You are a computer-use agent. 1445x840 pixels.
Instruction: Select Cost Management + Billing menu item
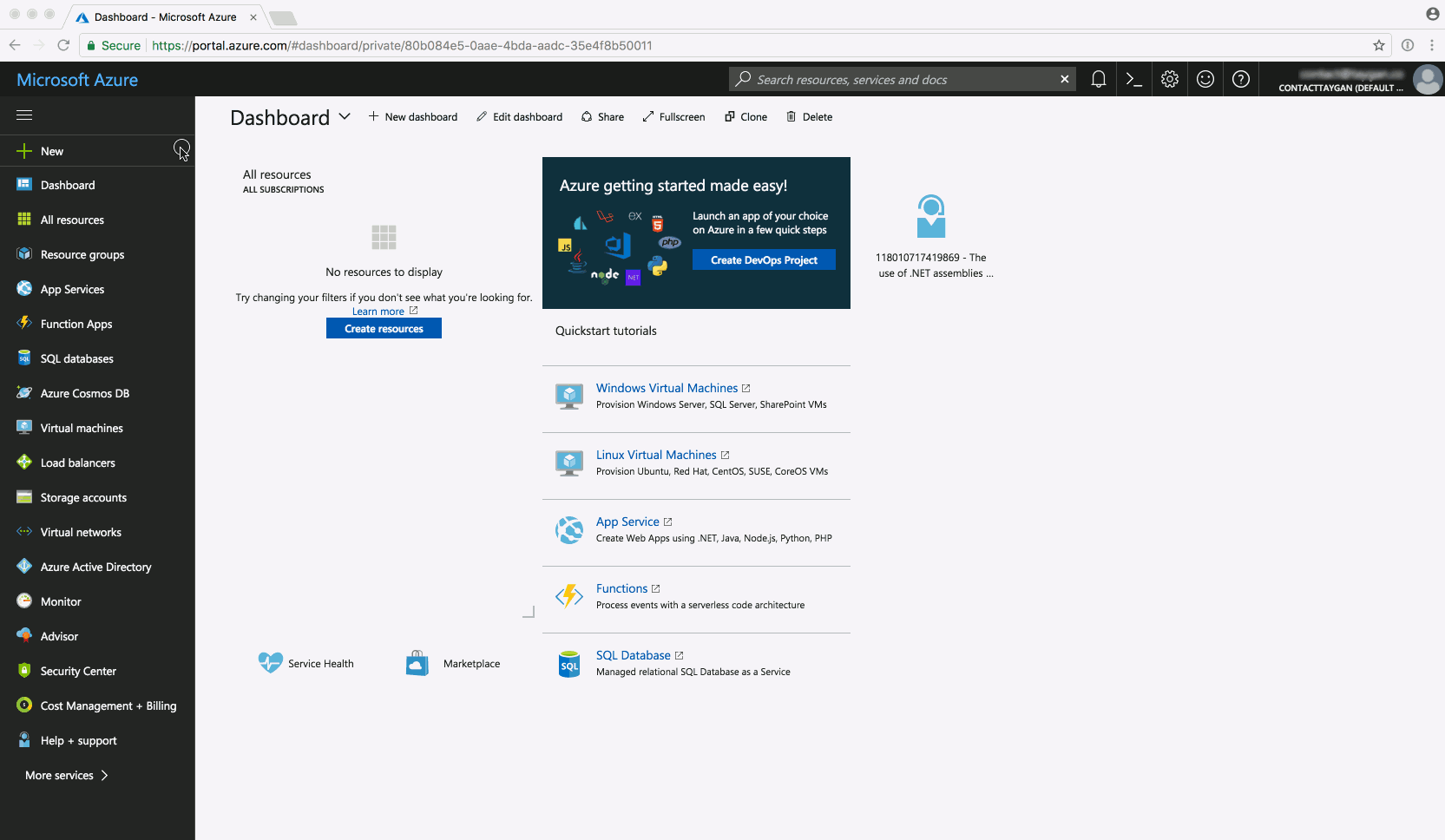point(97,705)
